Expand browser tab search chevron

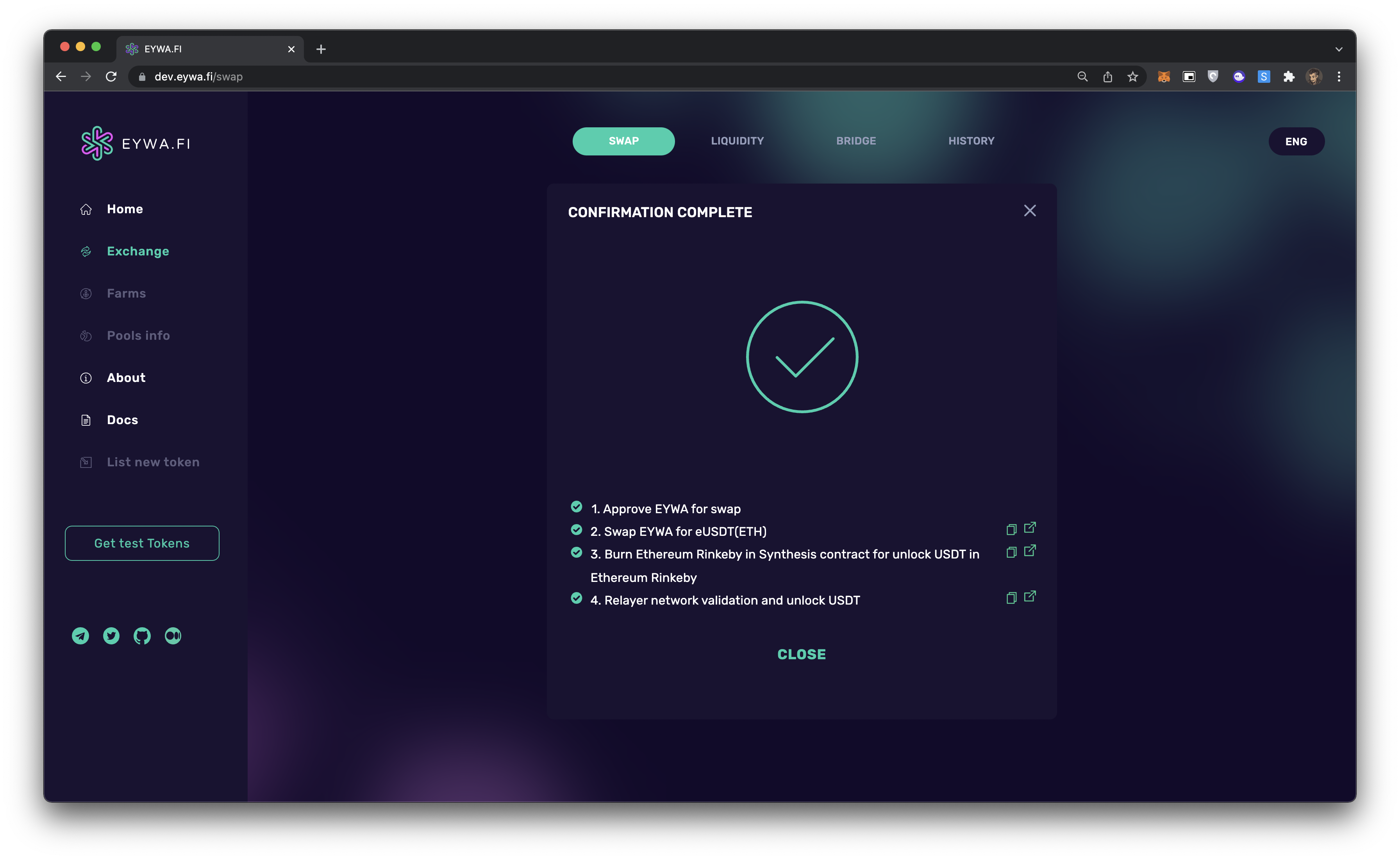pyautogui.click(x=1339, y=50)
